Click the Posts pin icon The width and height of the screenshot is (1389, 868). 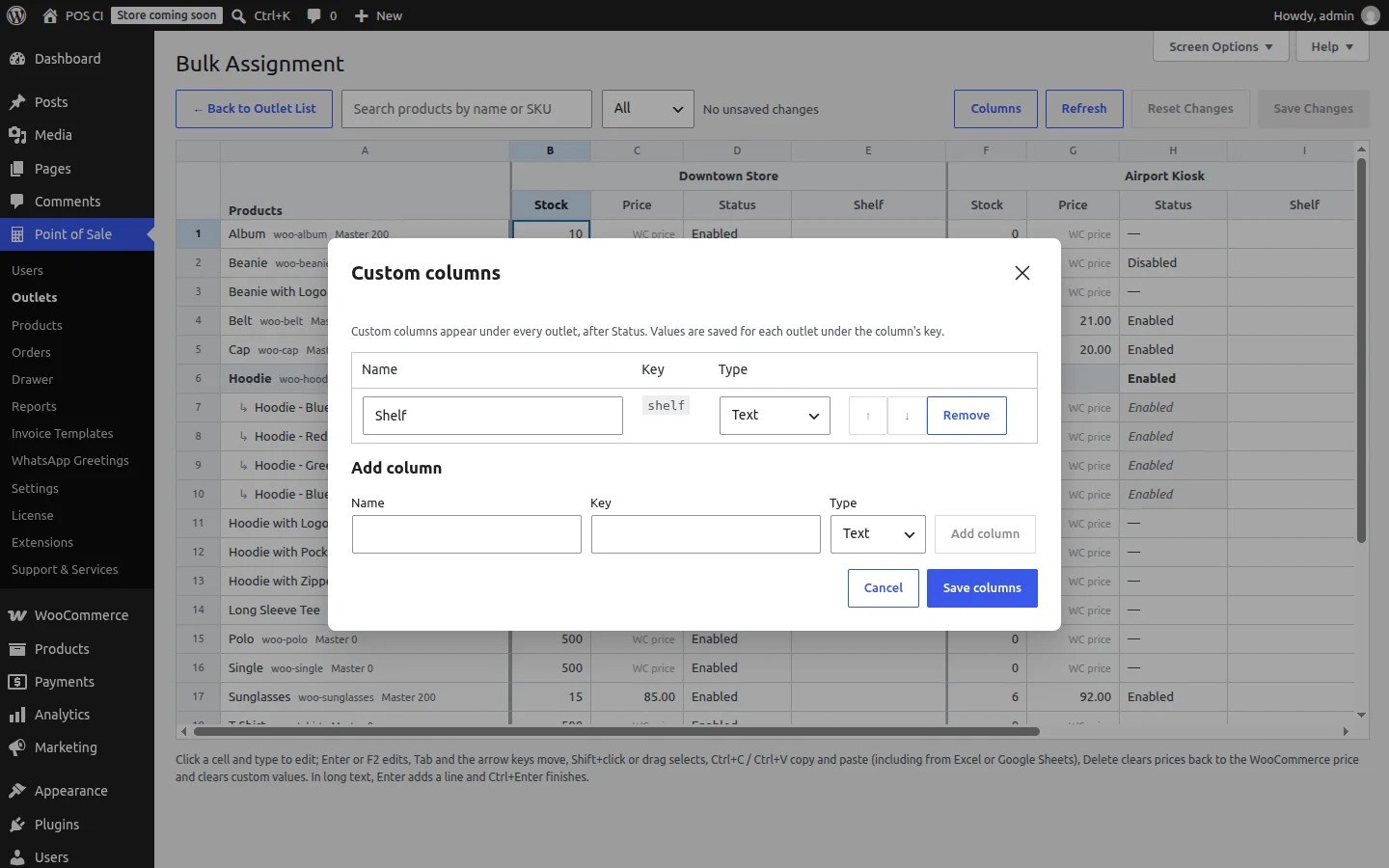[x=17, y=102]
